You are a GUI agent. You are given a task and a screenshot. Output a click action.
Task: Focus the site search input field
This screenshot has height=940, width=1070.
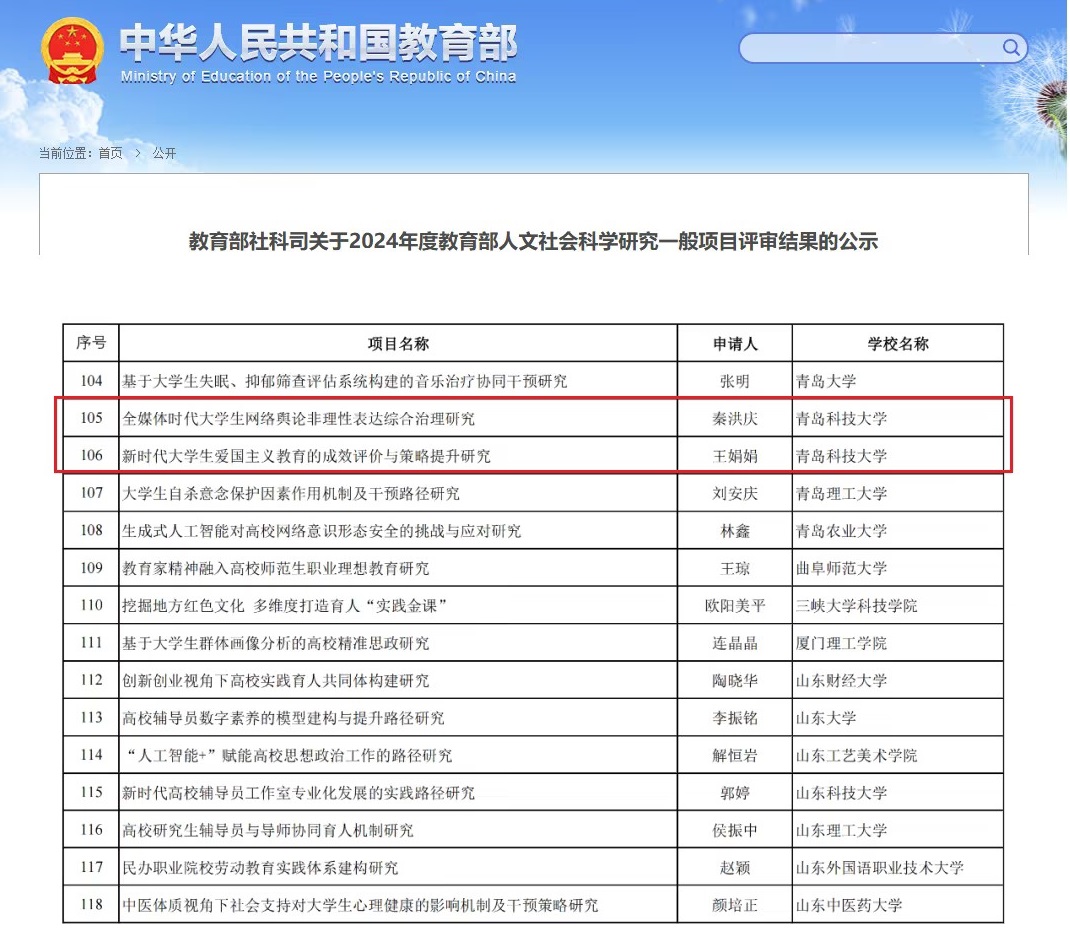pyautogui.click(x=870, y=48)
